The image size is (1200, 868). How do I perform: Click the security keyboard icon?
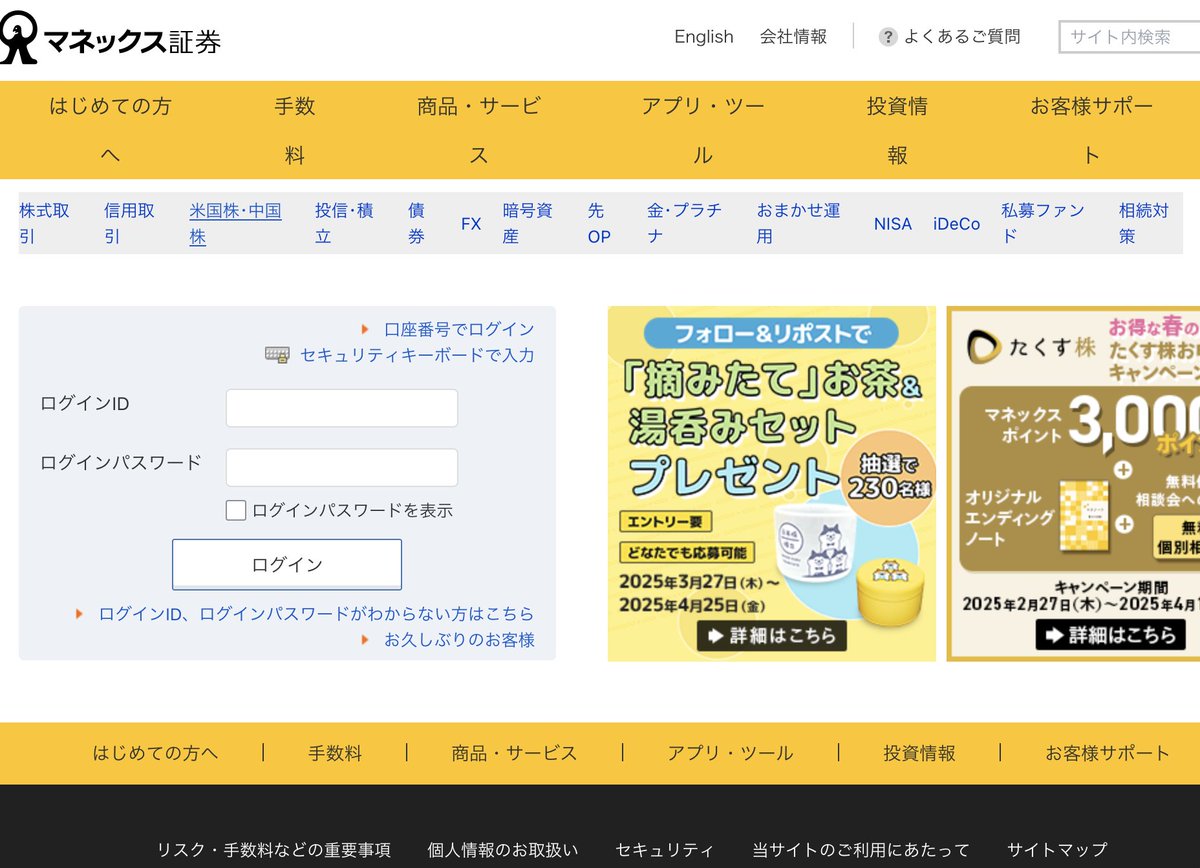click(278, 355)
